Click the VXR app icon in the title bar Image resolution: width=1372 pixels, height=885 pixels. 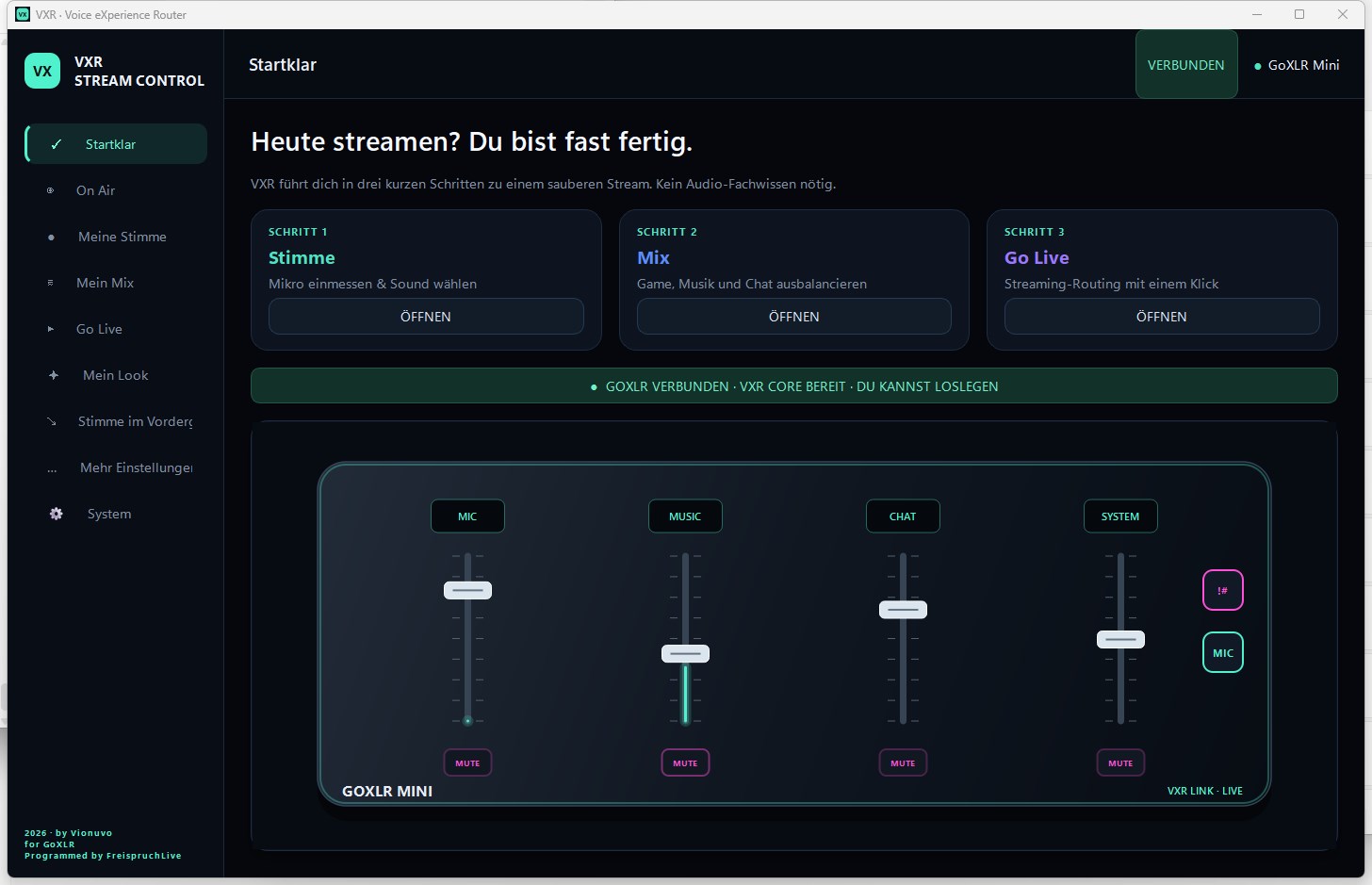(x=23, y=14)
